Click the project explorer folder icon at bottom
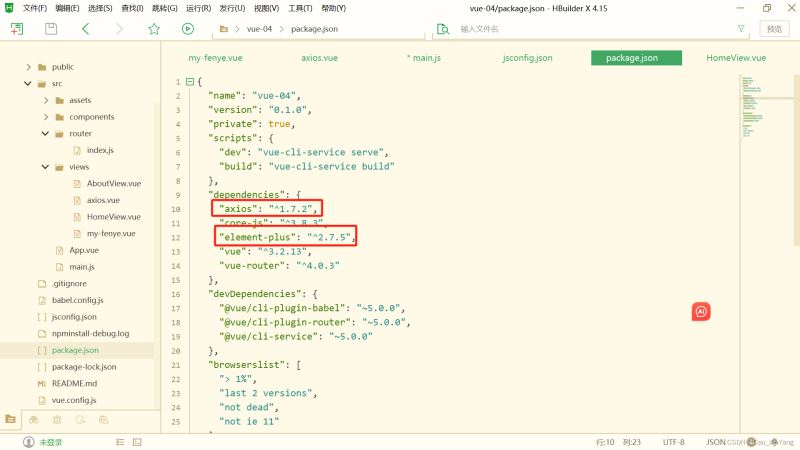The image size is (800, 450). (10, 419)
